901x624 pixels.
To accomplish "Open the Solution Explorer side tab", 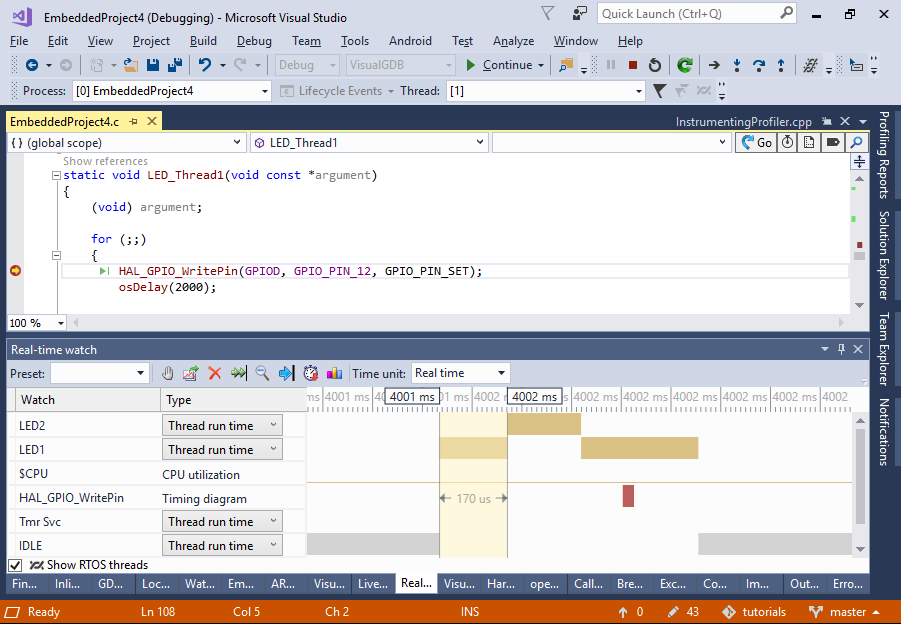I will coord(884,255).
